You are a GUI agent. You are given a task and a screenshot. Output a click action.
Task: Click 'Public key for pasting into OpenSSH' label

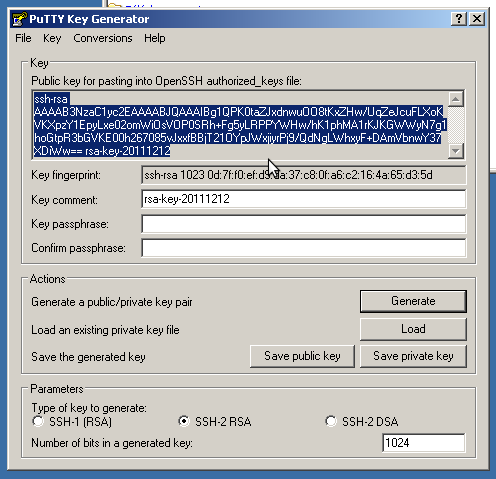pos(166,81)
